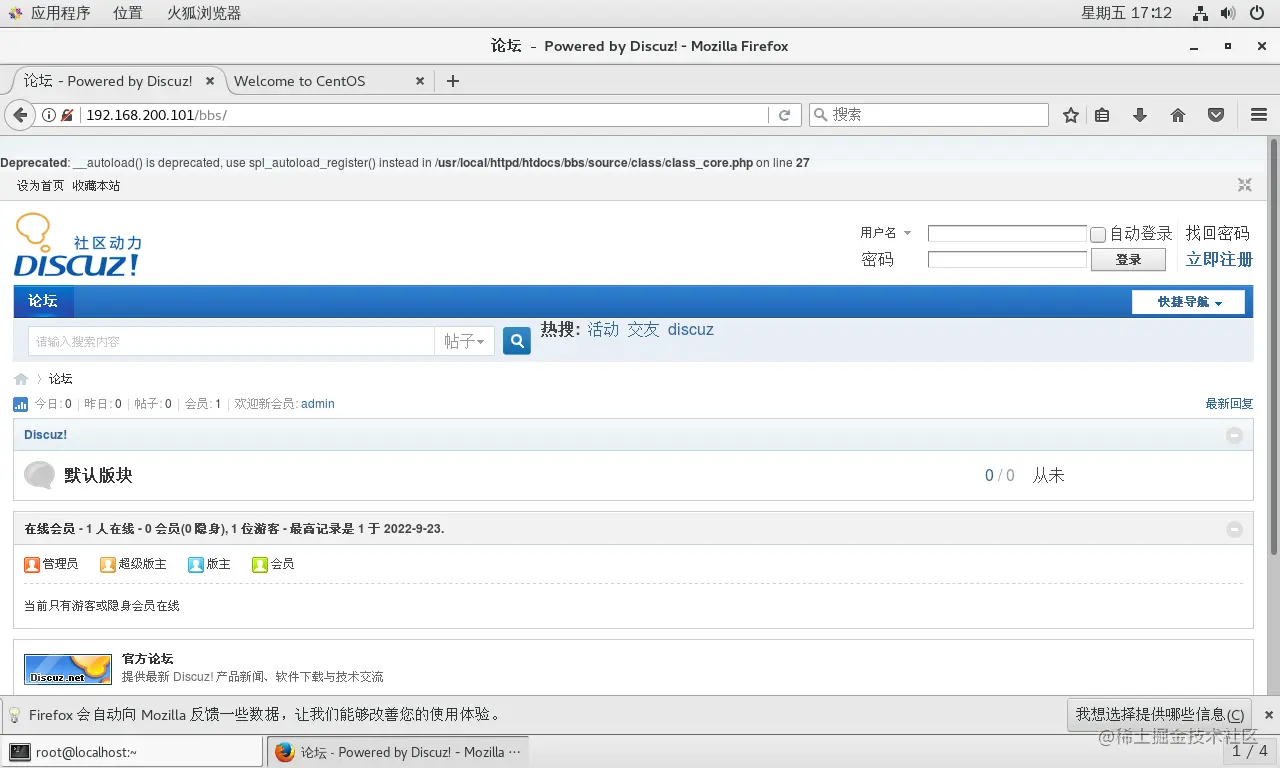Open the system power menu icon
1280x768 pixels.
(1257, 13)
